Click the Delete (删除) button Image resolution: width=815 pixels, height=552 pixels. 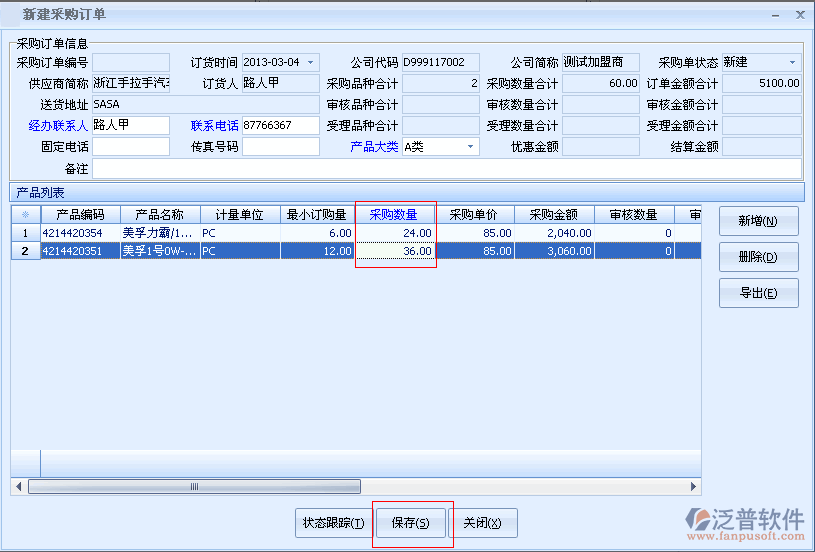[x=757, y=257]
